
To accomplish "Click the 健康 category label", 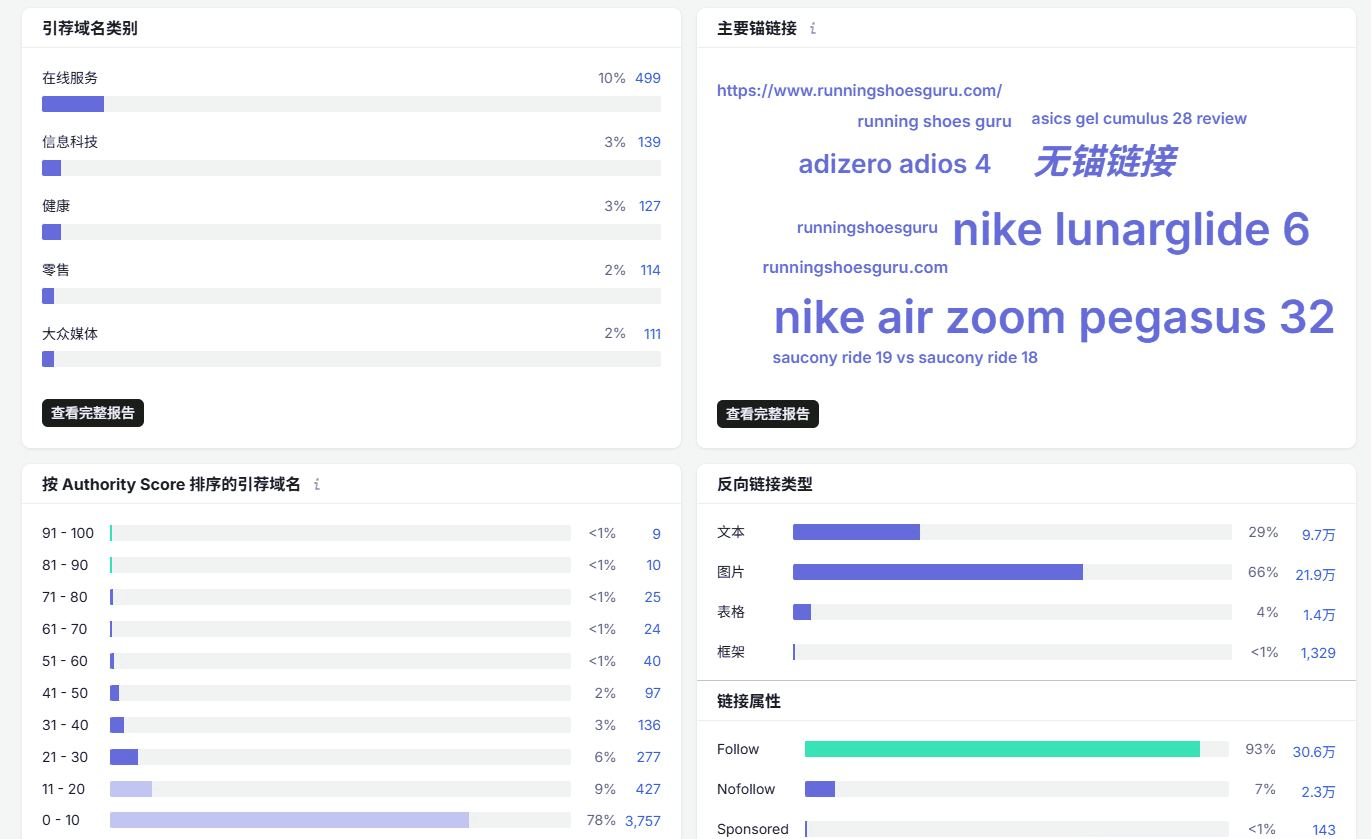I will coord(56,206).
